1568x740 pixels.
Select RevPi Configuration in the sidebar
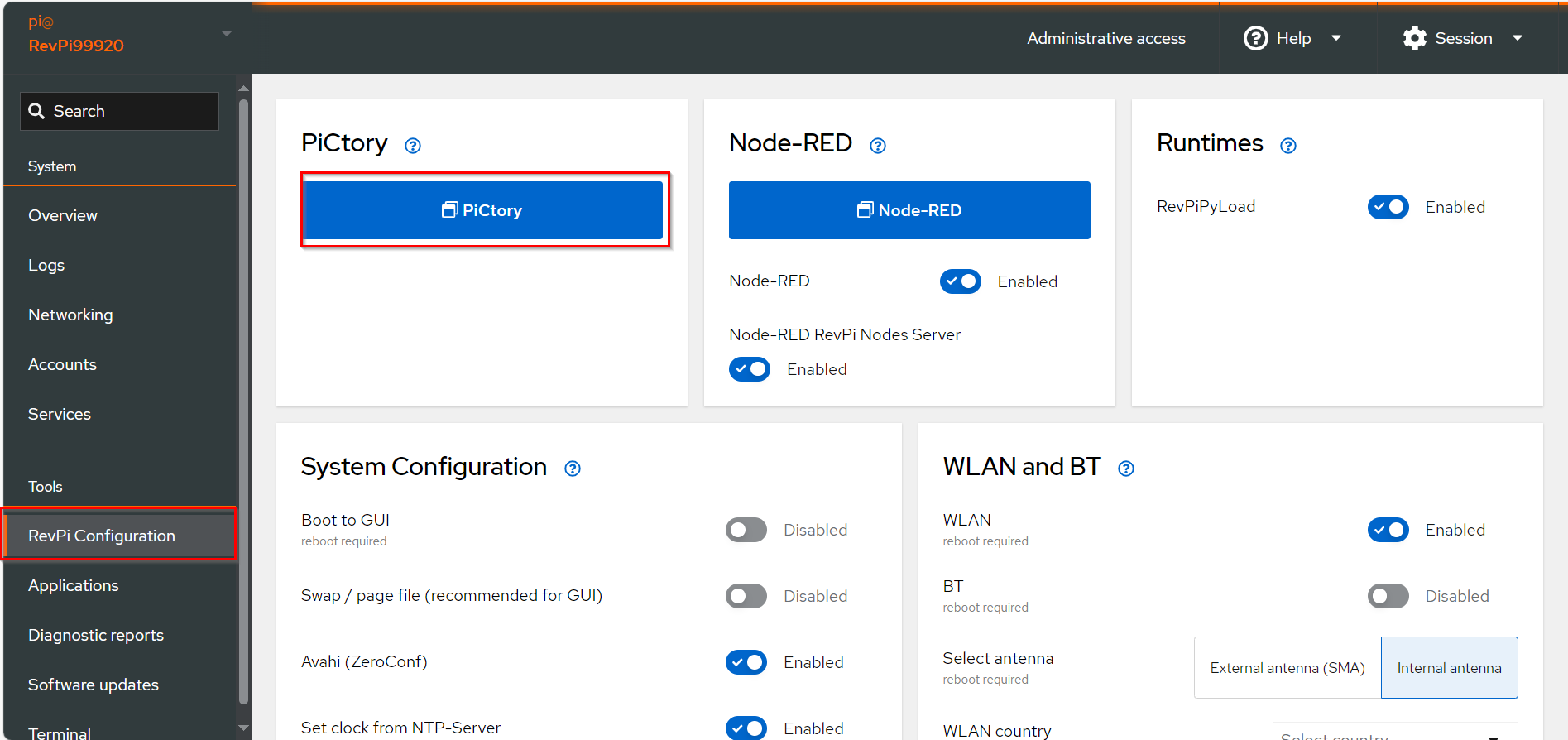coord(120,536)
